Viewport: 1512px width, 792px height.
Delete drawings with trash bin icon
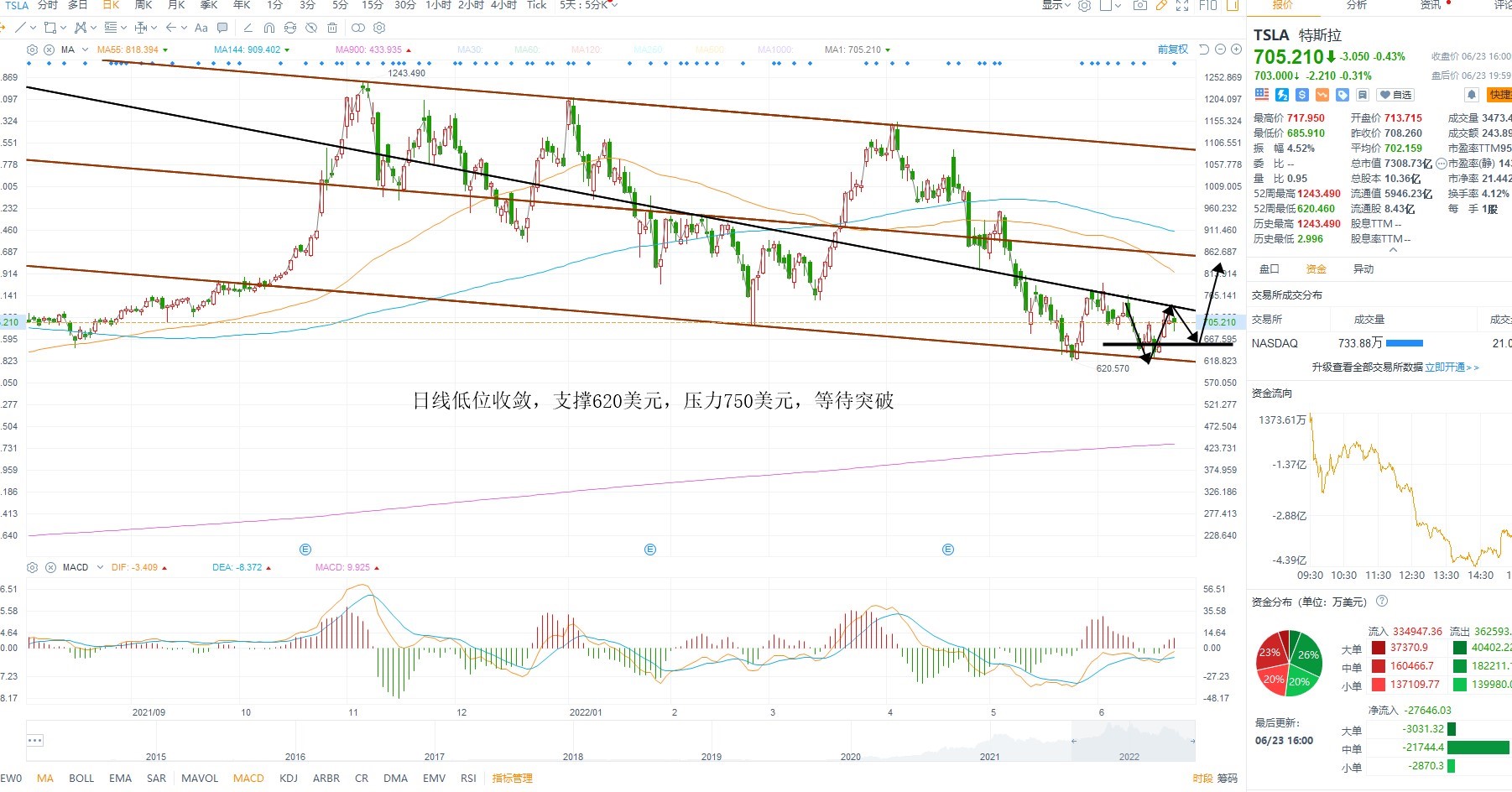click(x=332, y=28)
